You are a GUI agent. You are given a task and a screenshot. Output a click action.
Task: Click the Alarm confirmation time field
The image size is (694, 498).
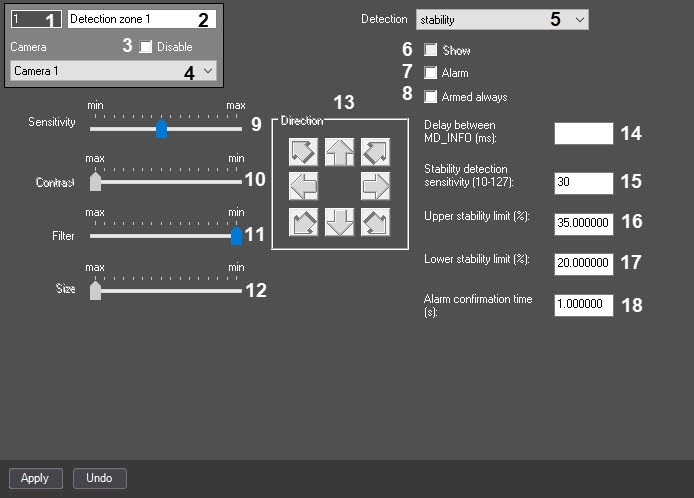(584, 305)
